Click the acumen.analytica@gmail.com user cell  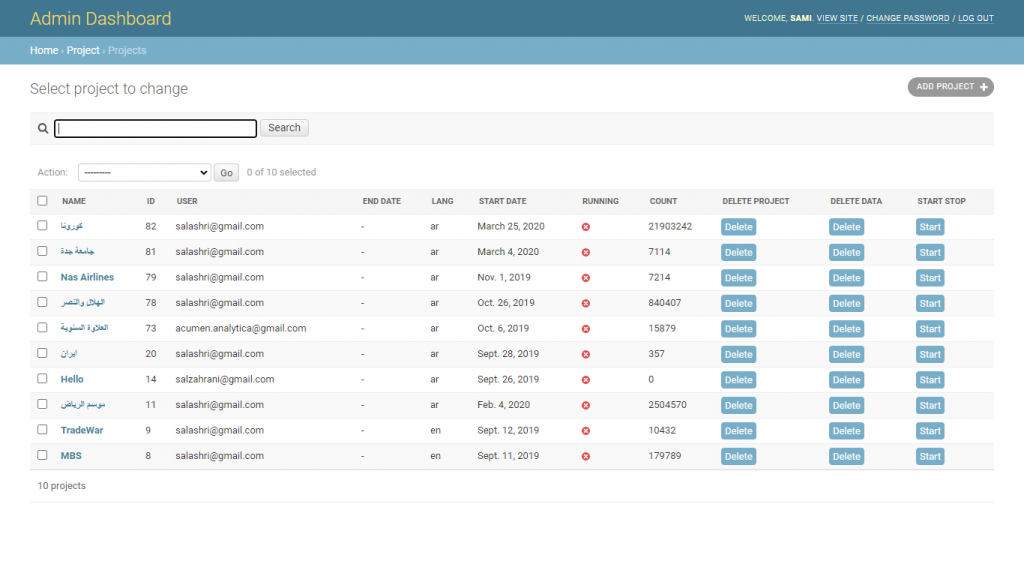pyautogui.click(x=240, y=328)
